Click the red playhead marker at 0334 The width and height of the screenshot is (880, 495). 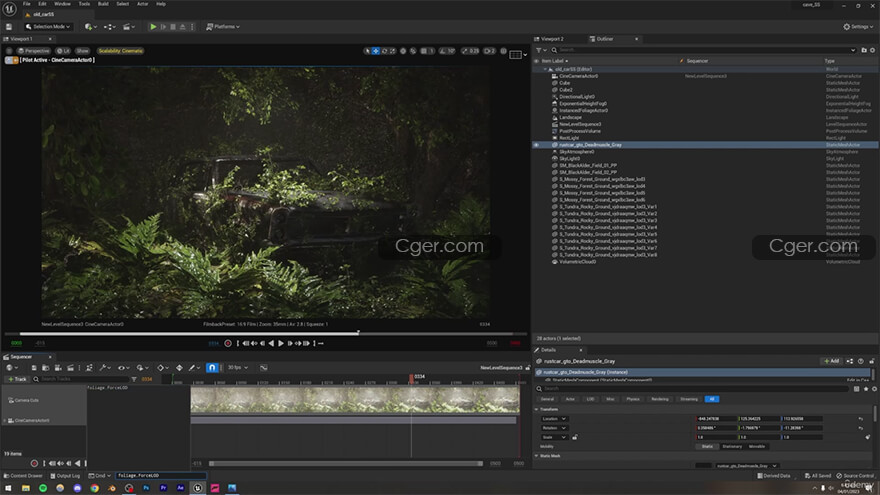(411, 378)
